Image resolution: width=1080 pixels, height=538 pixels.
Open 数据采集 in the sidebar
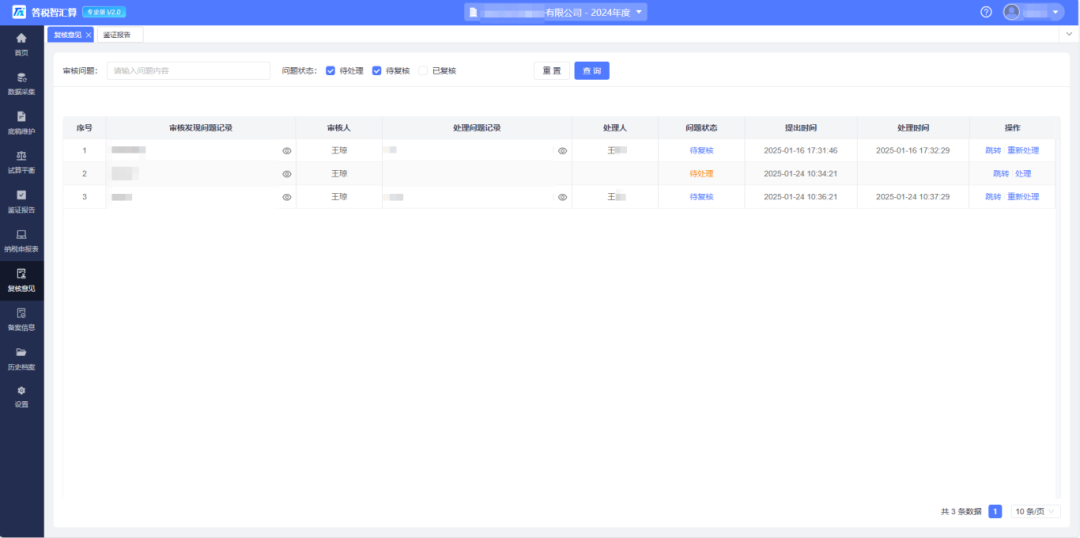(21, 83)
